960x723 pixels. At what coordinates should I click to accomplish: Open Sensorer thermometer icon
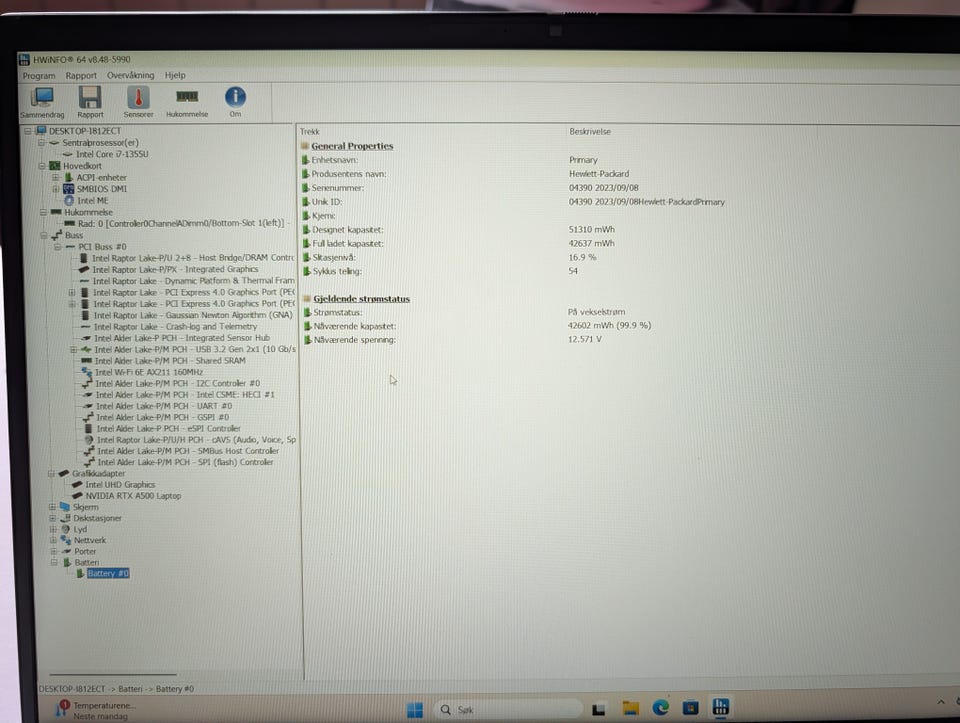click(x=138, y=102)
